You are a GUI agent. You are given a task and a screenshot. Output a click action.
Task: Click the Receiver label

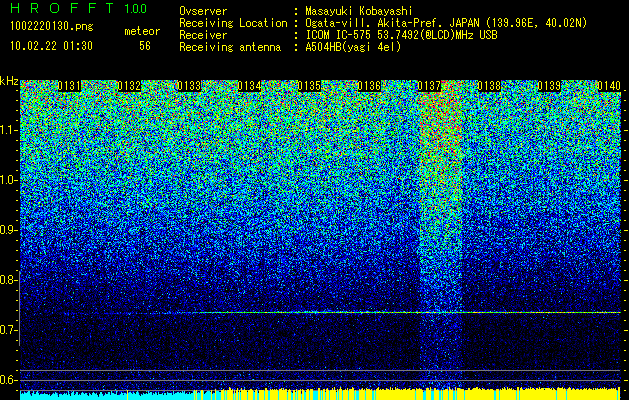(203, 35)
